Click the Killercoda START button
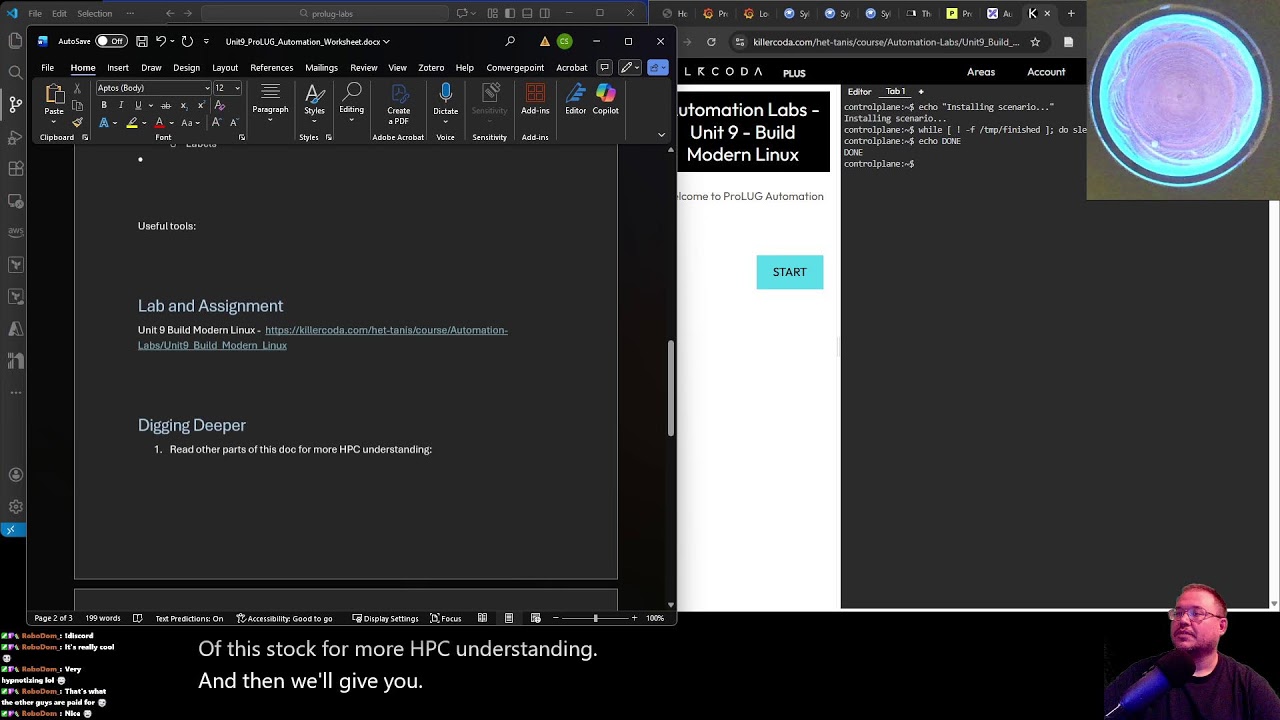 (x=790, y=272)
